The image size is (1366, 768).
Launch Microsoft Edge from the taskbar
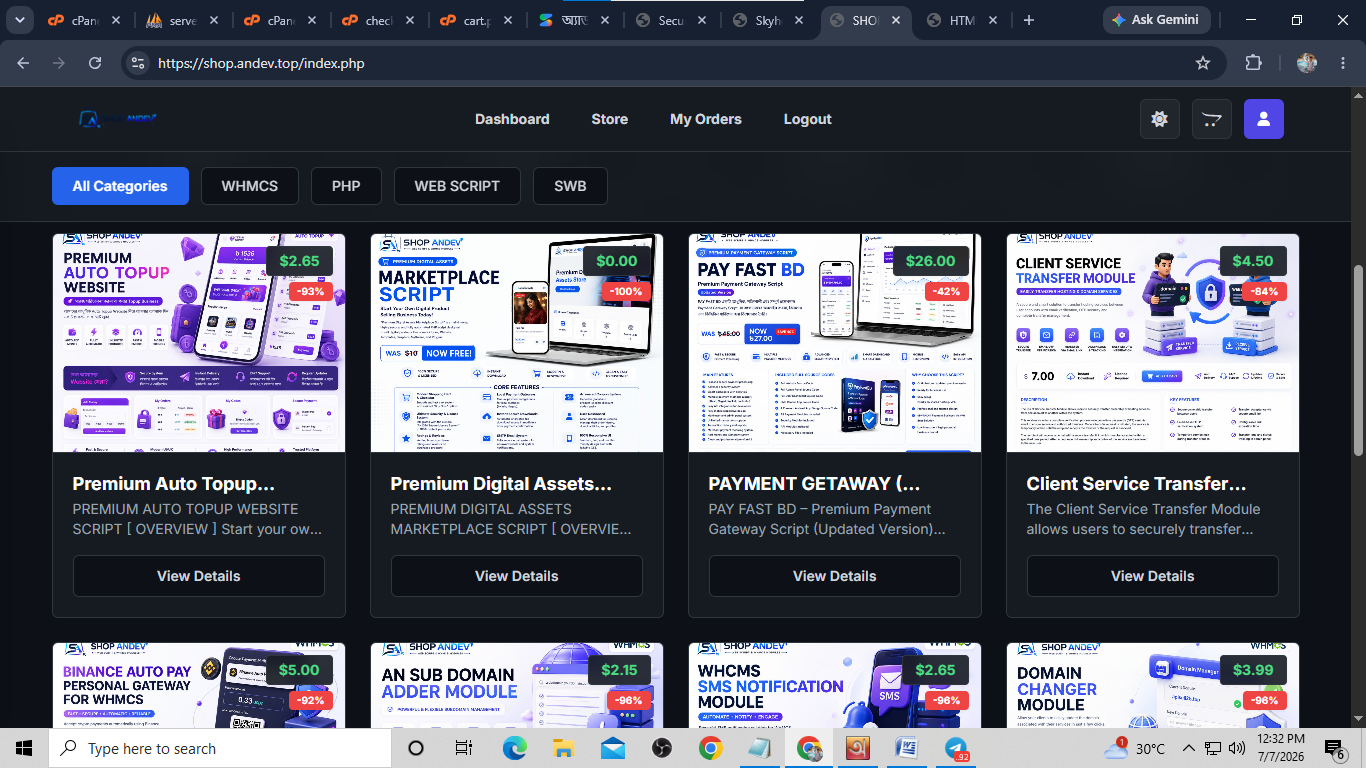pos(514,748)
